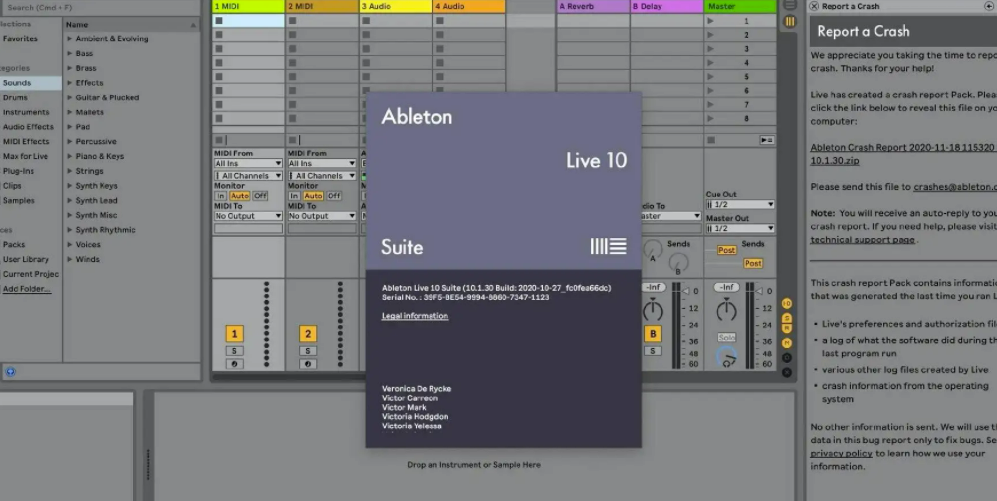
Task: Open the technical support page link
Action: pos(862,240)
